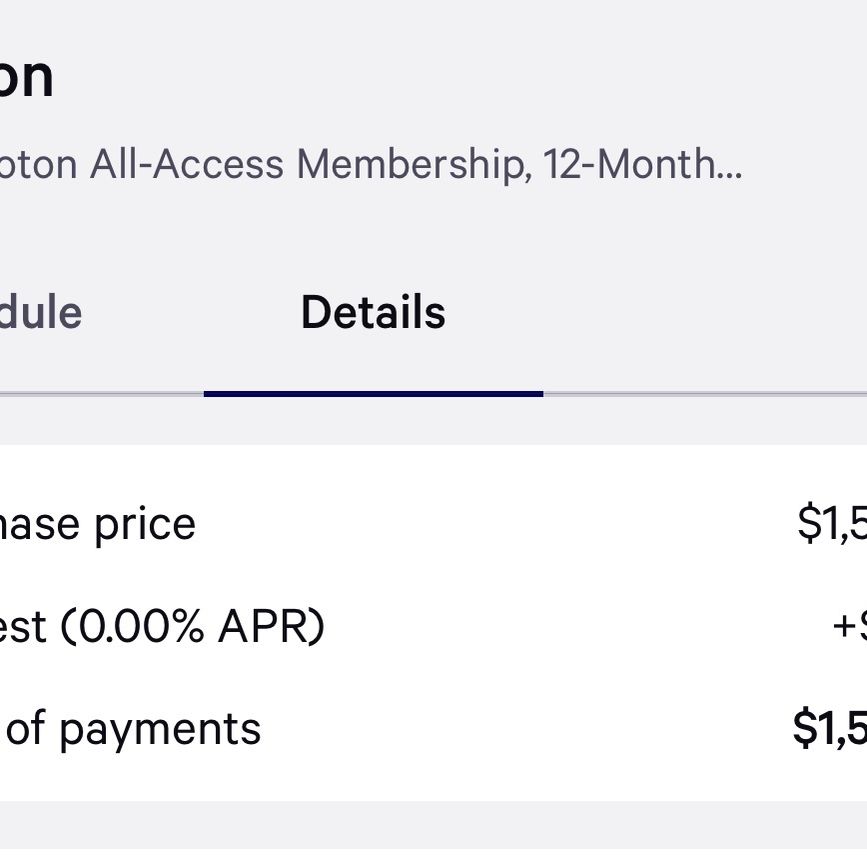Click the word "All-Access" in the subtitle
Screen dimensions: 867x867
pos(187,164)
